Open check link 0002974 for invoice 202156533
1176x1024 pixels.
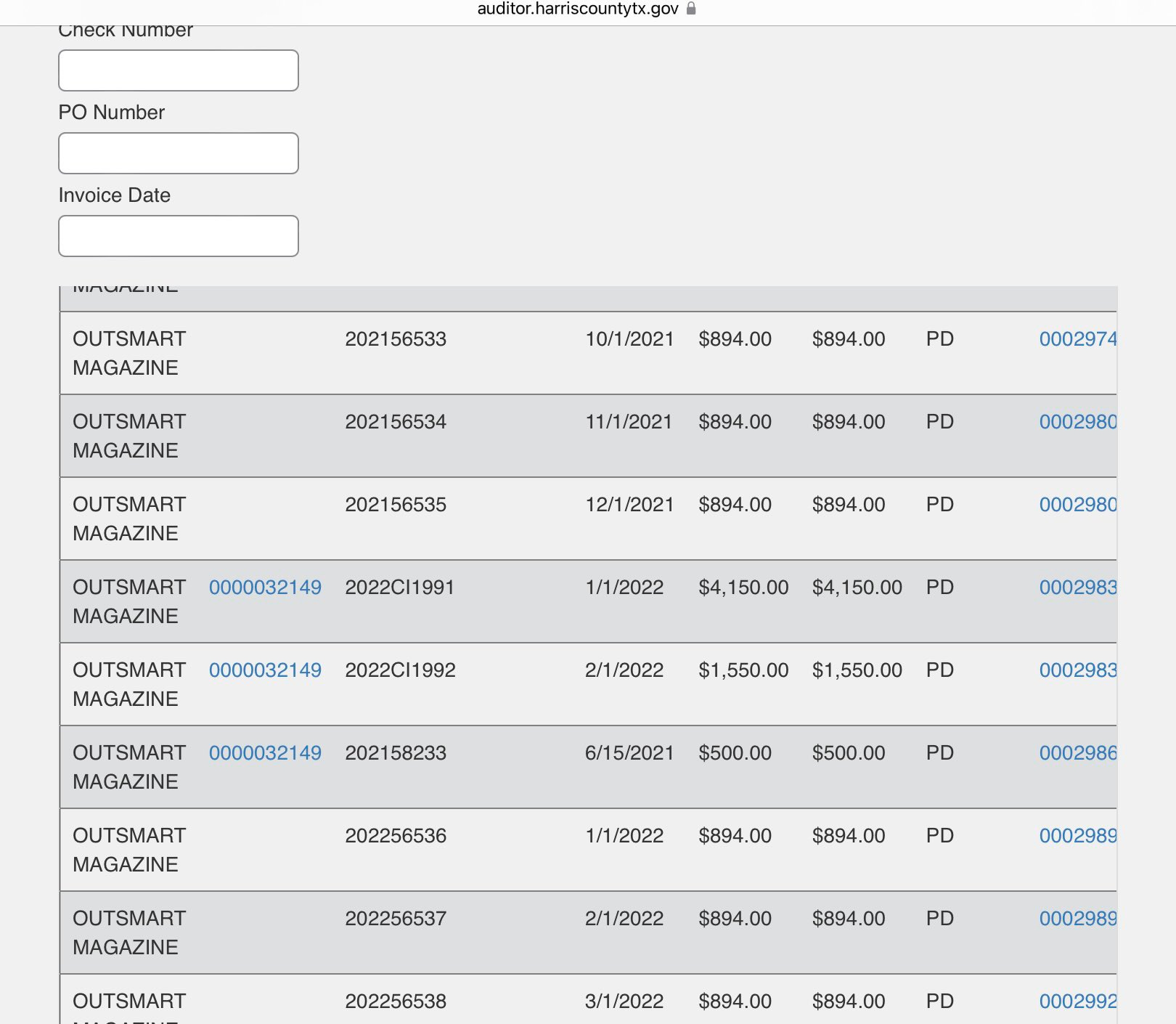click(x=1078, y=339)
